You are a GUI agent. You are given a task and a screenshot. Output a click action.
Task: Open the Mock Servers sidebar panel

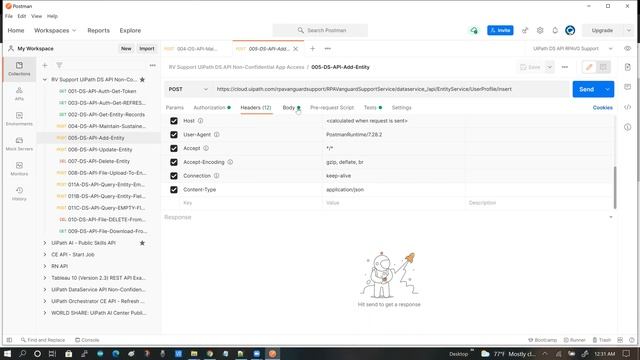[x=19, y=143]
